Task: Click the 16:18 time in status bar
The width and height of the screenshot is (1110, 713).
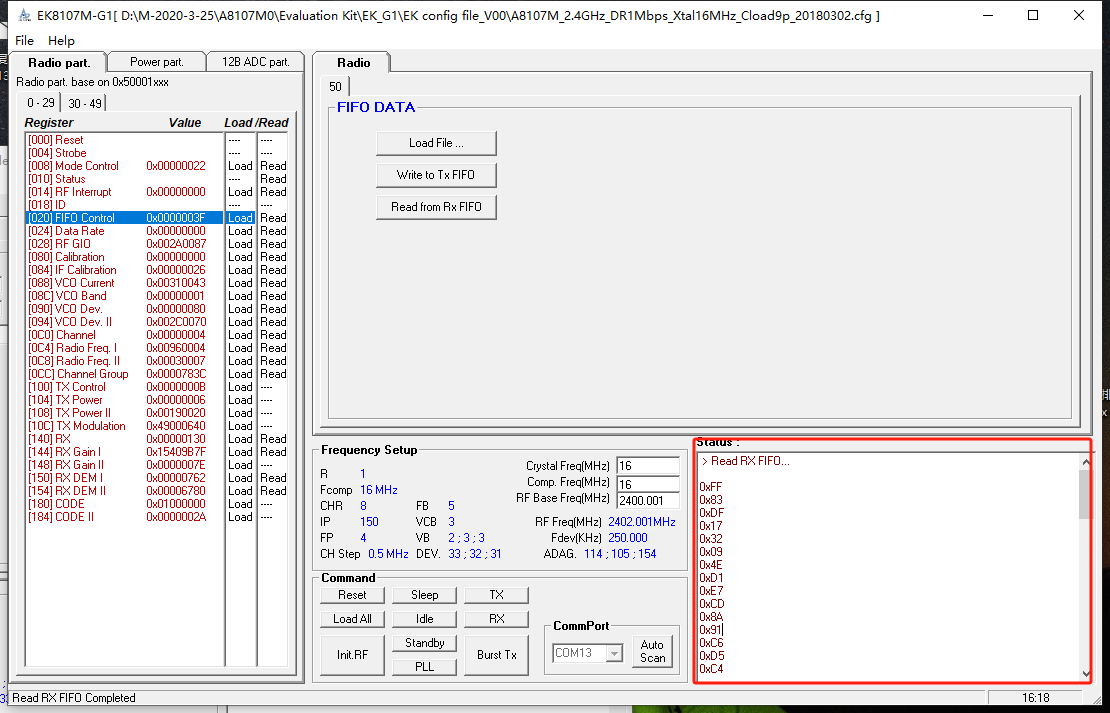Action: [x=1036, y=697]
